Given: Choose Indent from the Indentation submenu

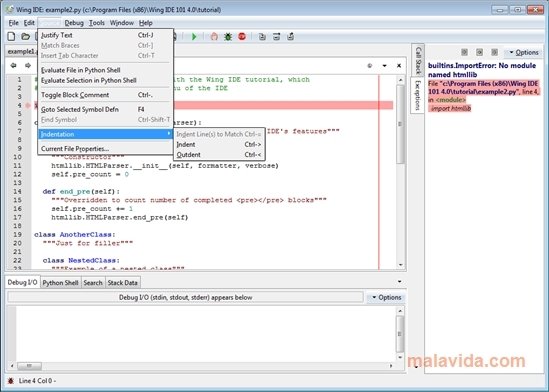Looking at the screenshot, I should tap(219, 145).
